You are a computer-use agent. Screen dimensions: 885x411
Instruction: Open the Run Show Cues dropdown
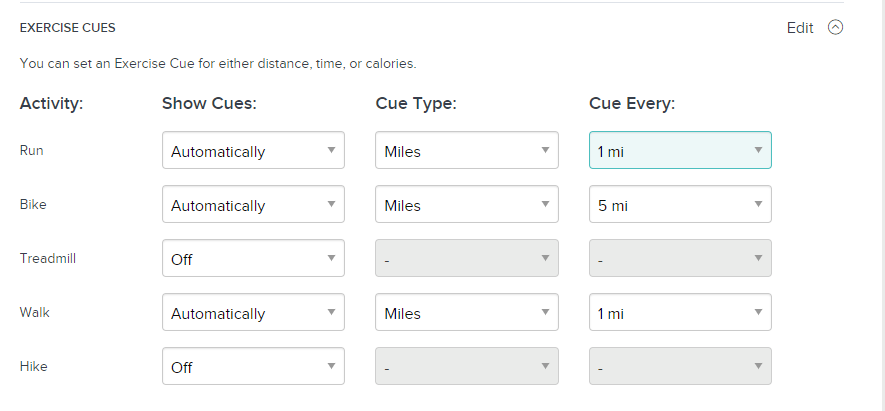click(x=253, y=150)
